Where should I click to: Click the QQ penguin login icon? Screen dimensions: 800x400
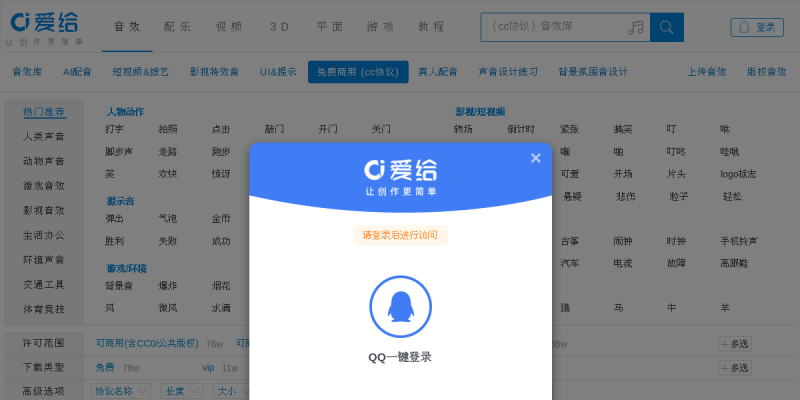coord(401,307)
